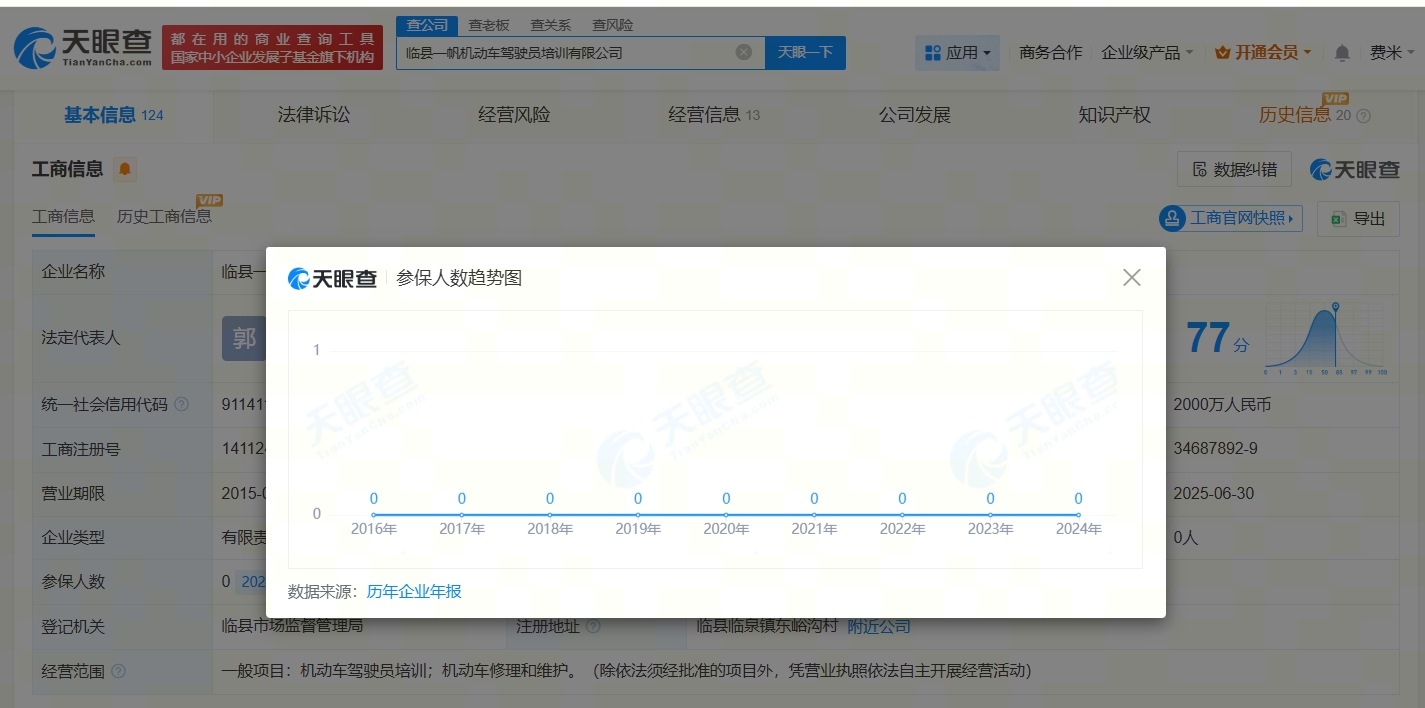
Task: Open the 开通会员 membership dropdown
Action: coord(1263,52)
